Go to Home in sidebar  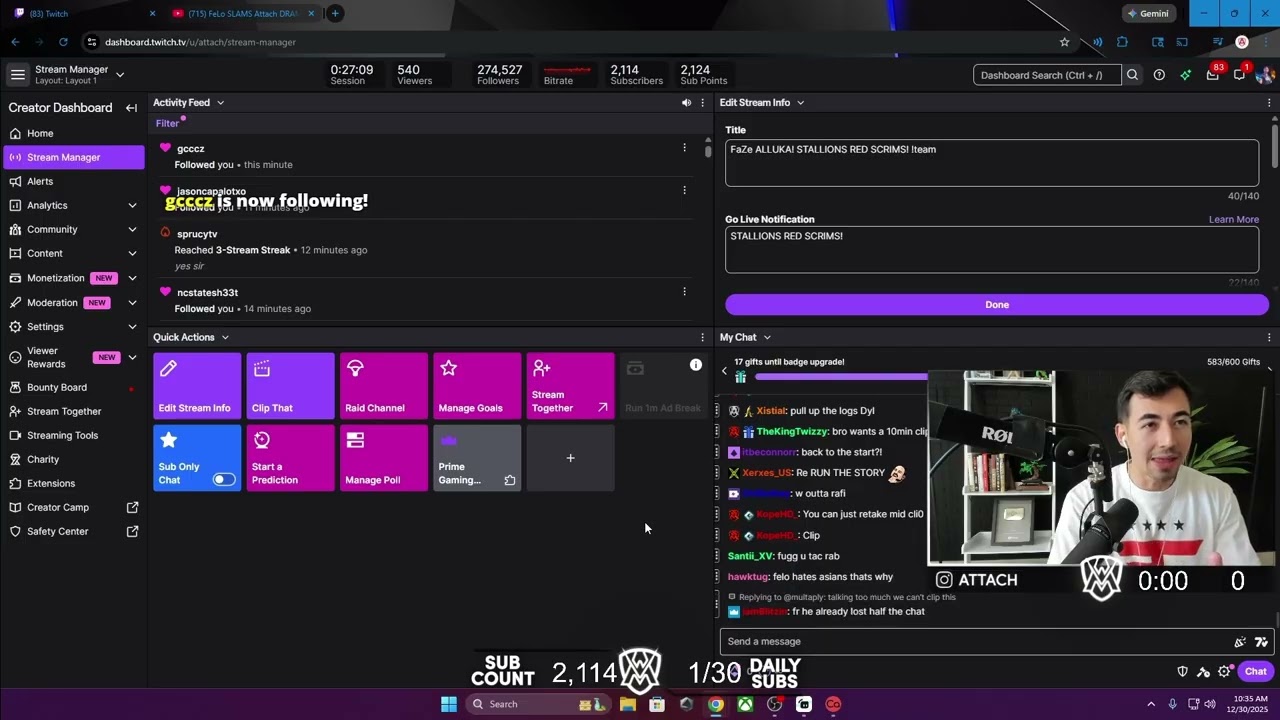(74, 133)
